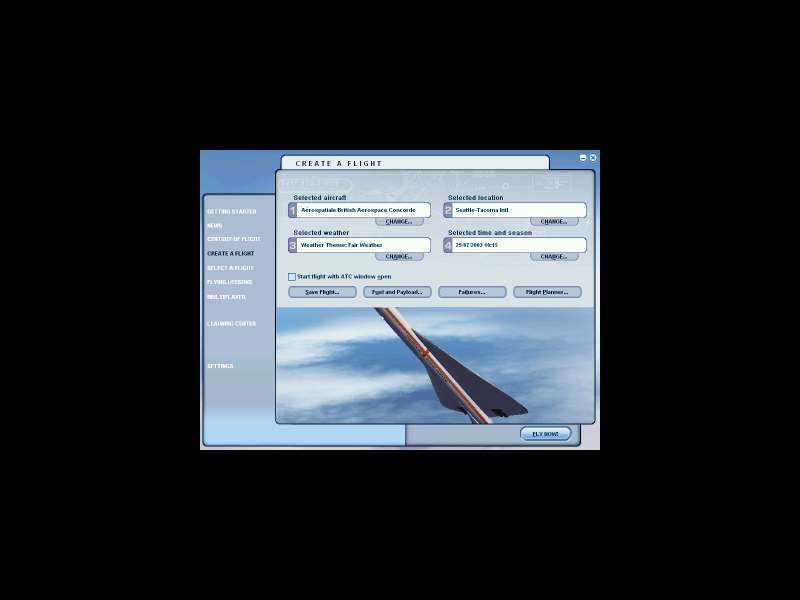Select Multiplayer in the left menu
This screenshot has height=600, width=800.
tap(225, 297)
